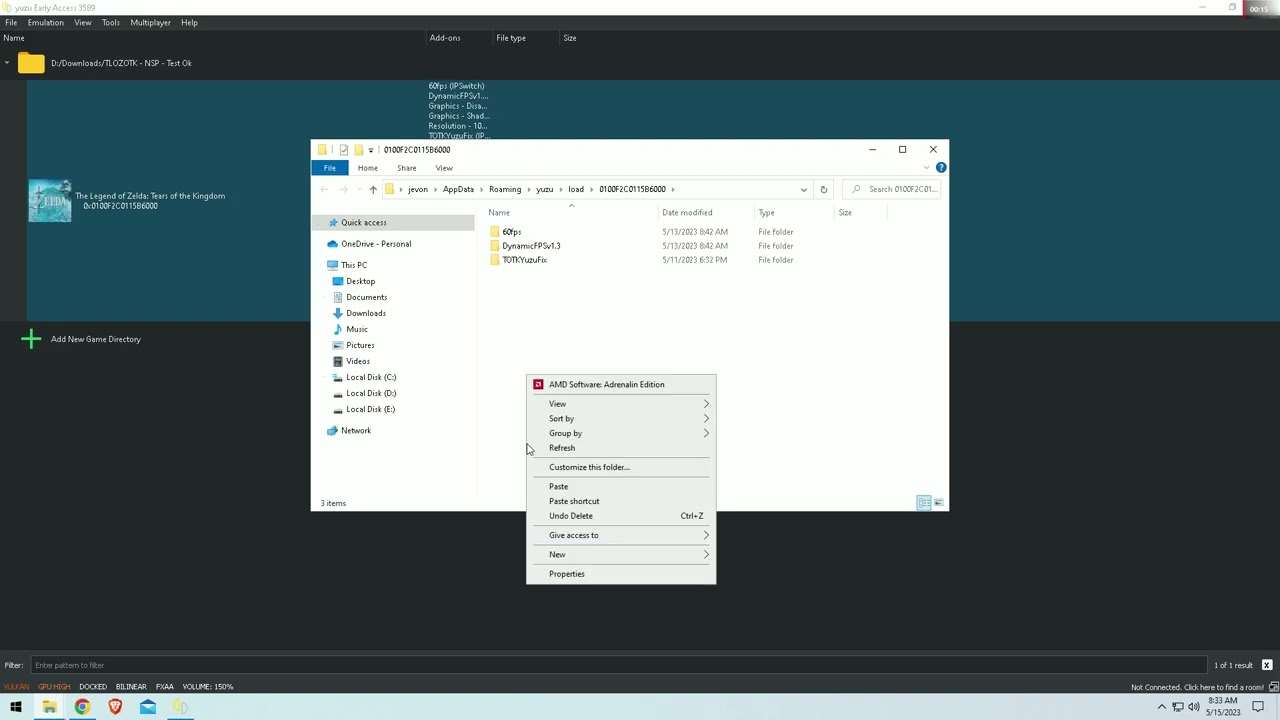Toggle the FXAA anti-aliasing status button
The image size is (1280, 720).
pos(165,687)
